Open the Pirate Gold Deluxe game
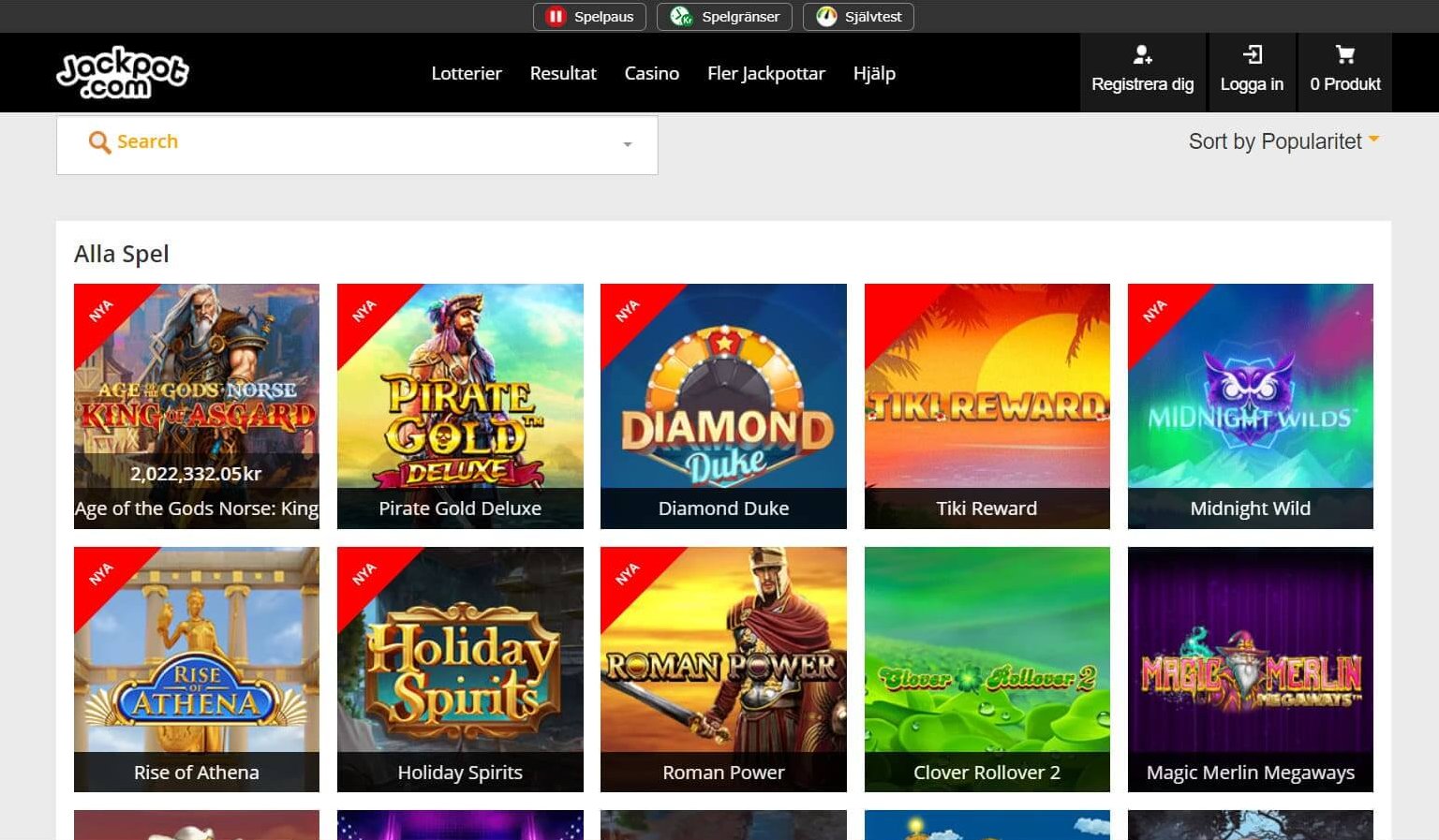This screenshot has height=840, width=1439. point(460,406)
